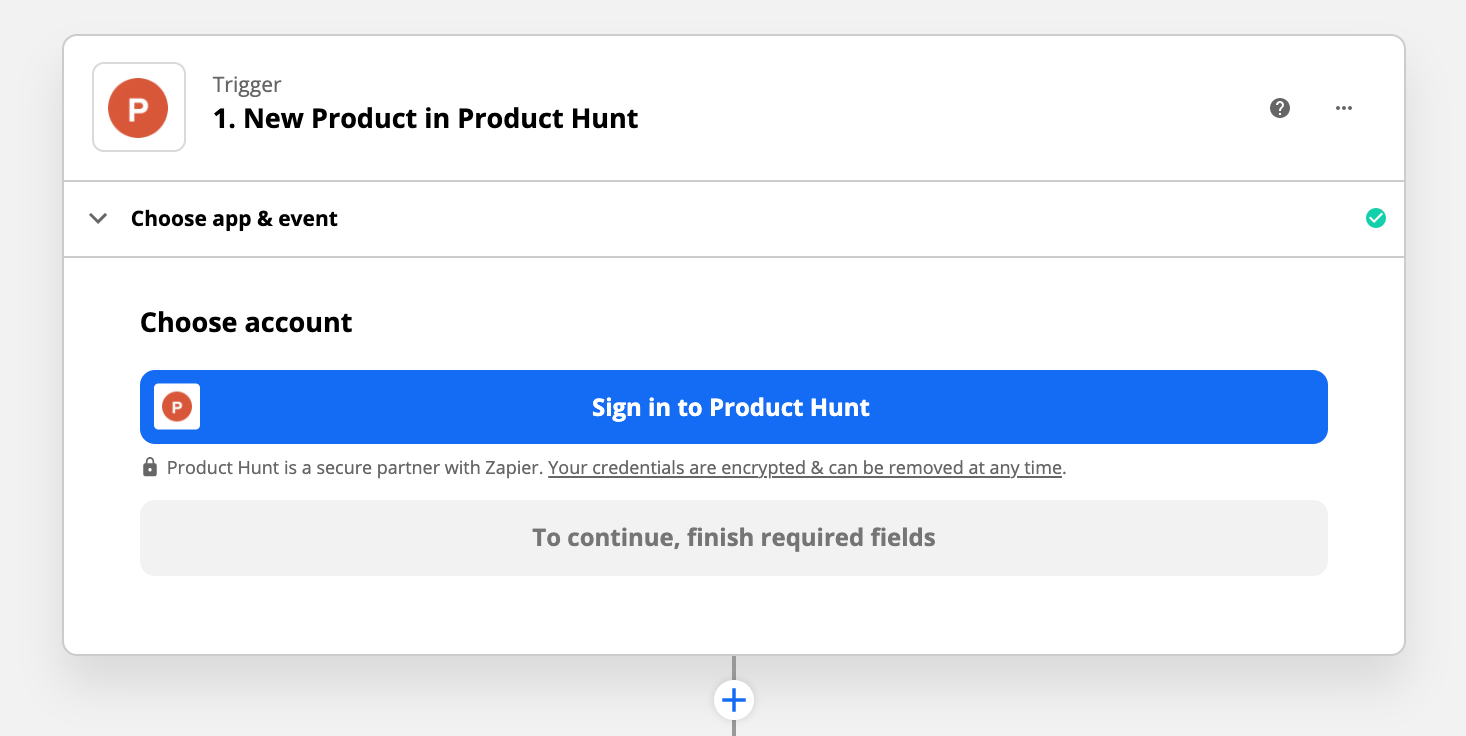Viewport: 1466px width, 736px height.
Task: Sign in to Product Hunt
Action: (732, 407)
